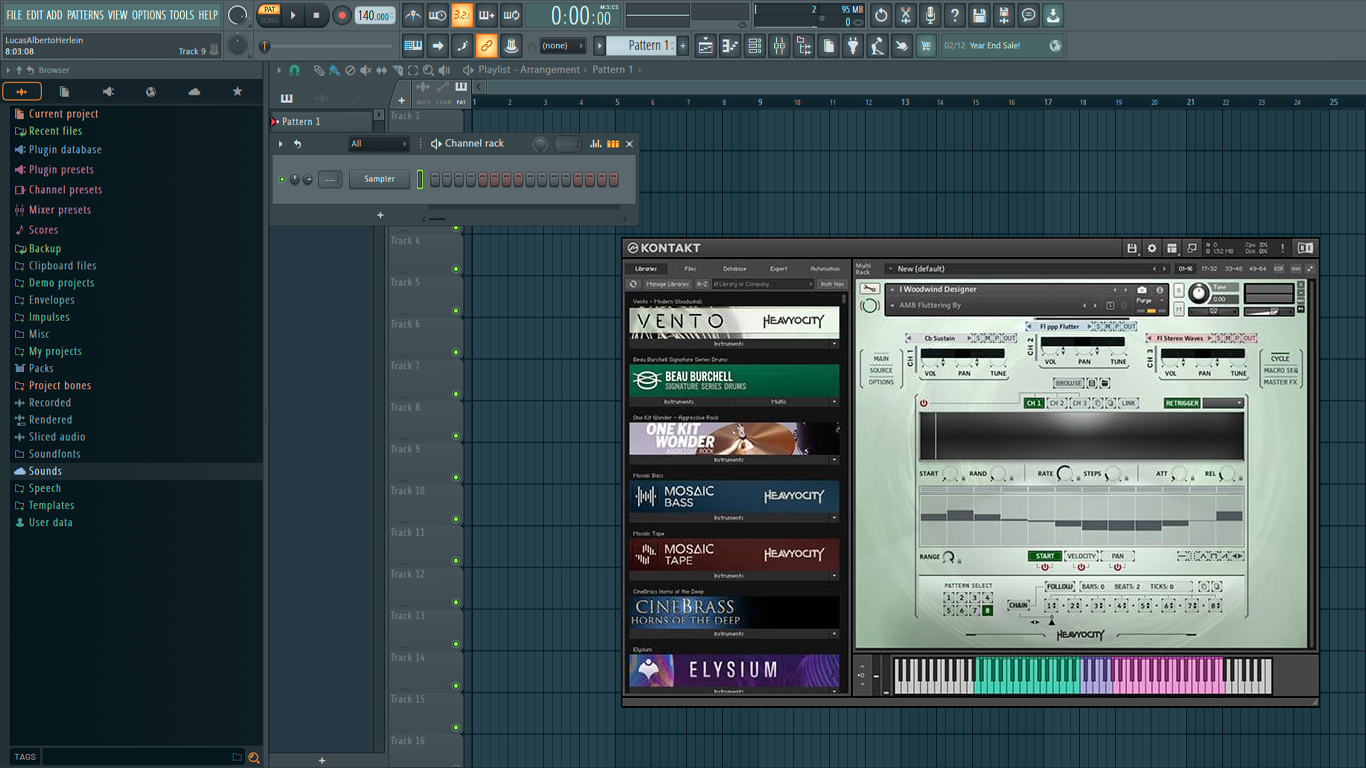The width and height of the screenshot is (1366, 768).
Task: Stop playback with the stop button
Action: coord(316,15)
